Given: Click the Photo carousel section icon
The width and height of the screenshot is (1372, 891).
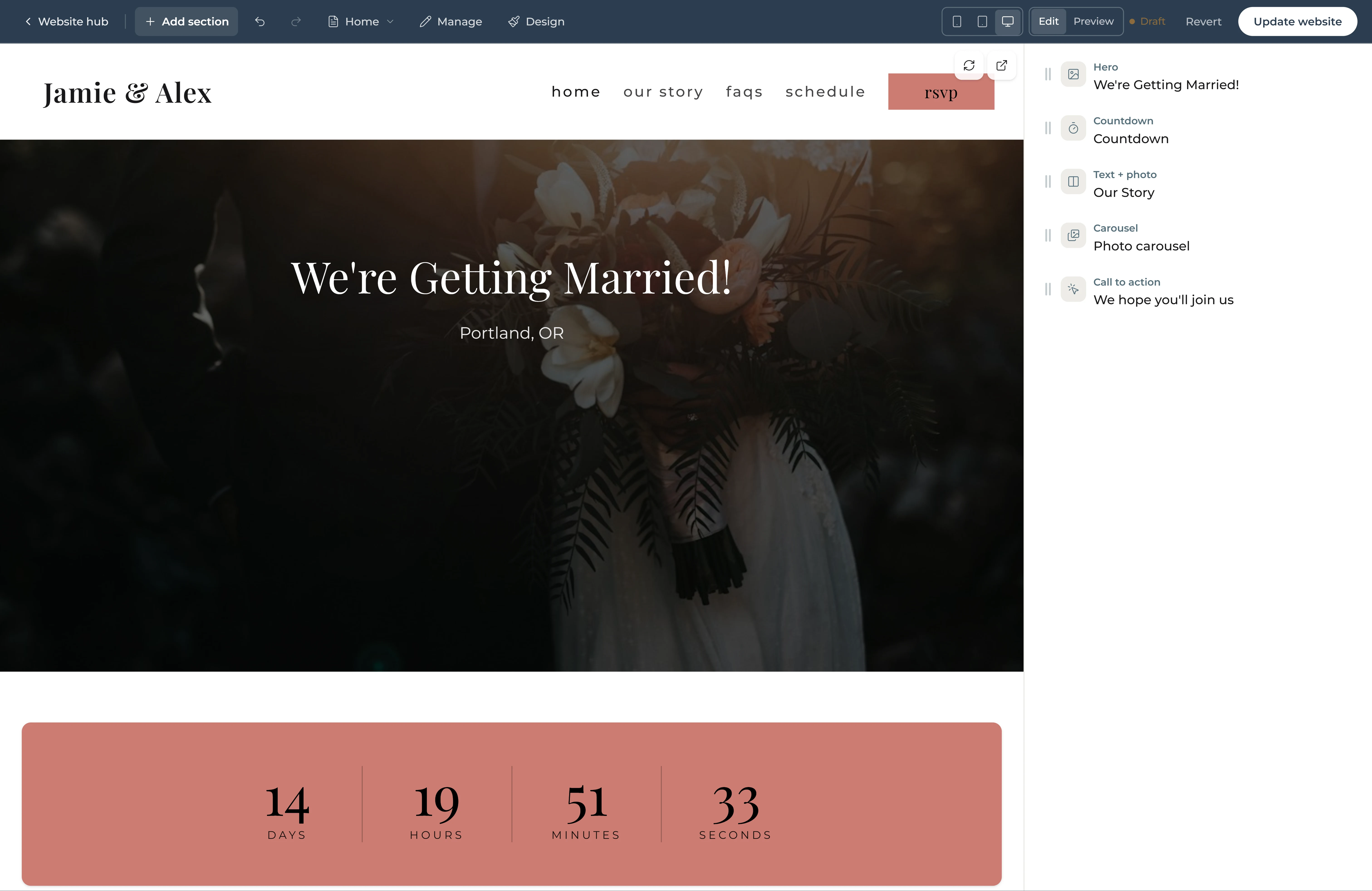Looking at the screenshot, I should [1073, 235].
